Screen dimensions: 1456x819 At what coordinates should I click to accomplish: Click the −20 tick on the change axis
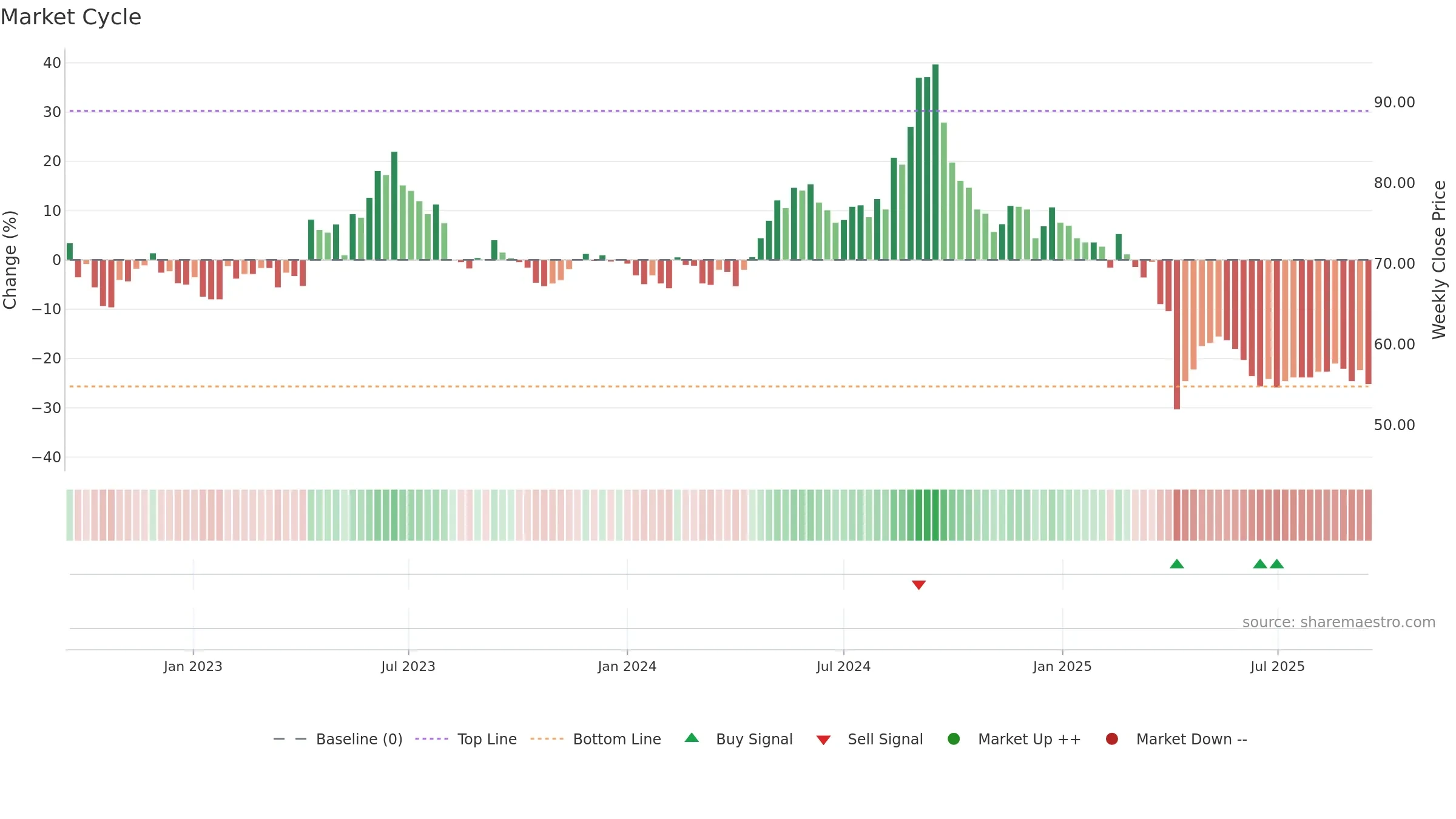pyautogui.click(x=47, y=359)
